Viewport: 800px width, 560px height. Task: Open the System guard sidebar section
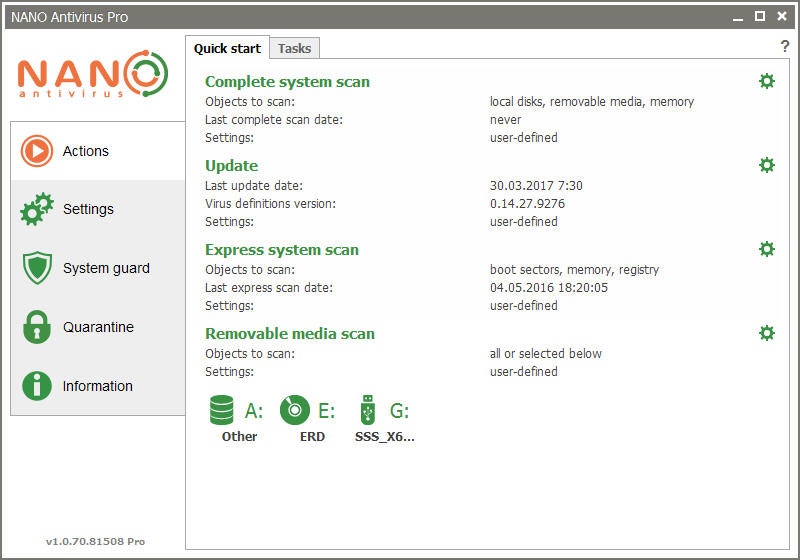point(97,268)
